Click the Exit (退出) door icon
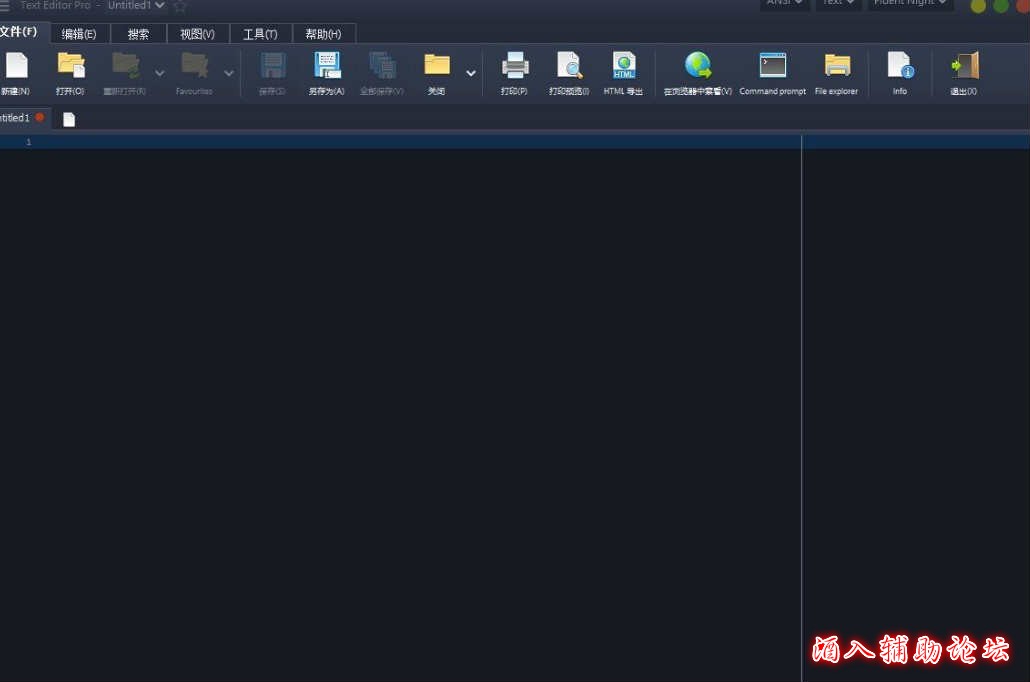Image resolution: width=1030 pixels, height=682 pixels. tap(964, 66)
